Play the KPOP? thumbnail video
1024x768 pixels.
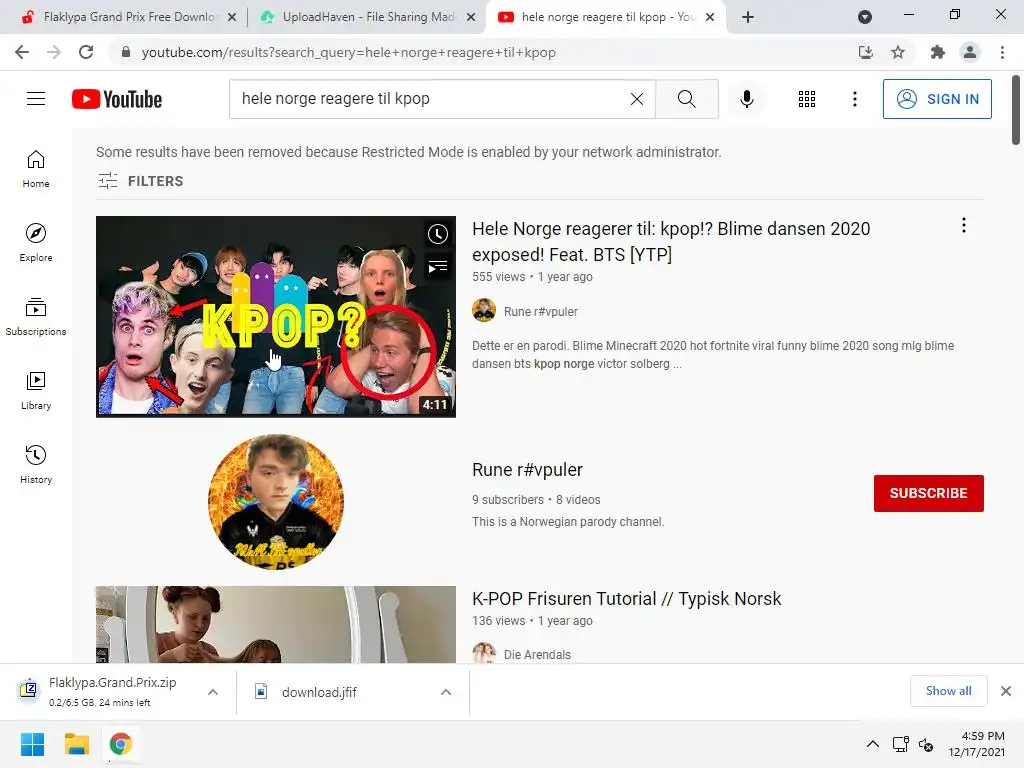pyautogui.click(x=276, y=317)
